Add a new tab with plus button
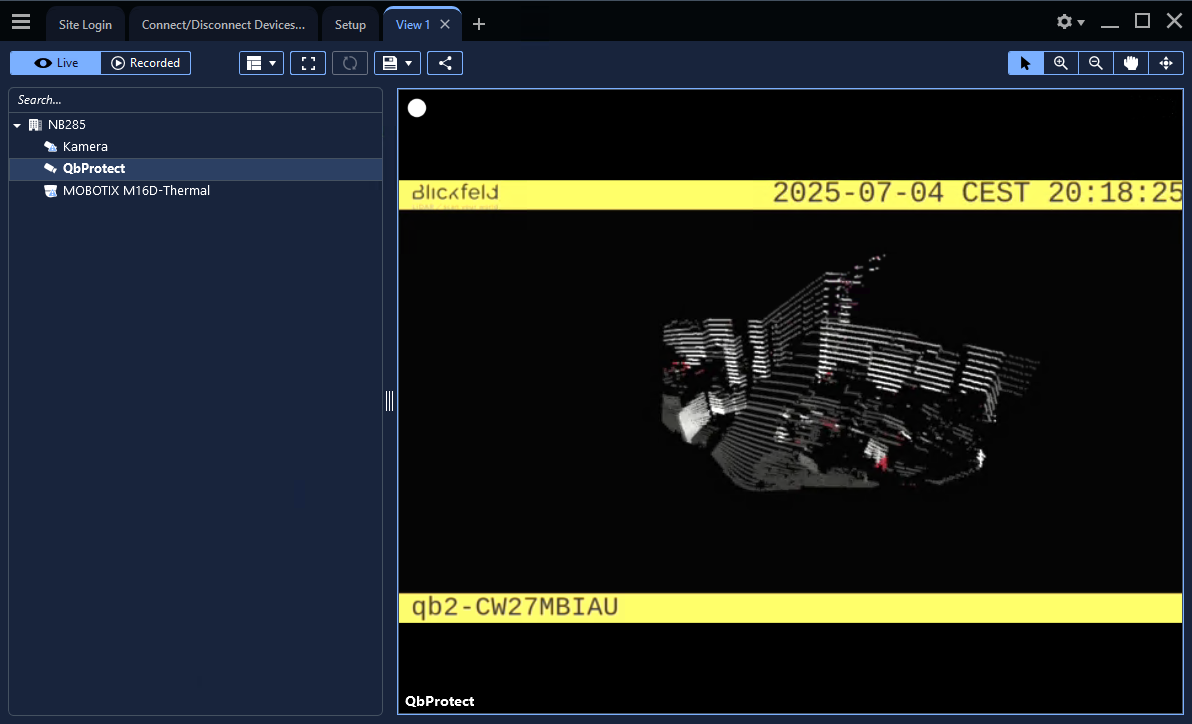Screen dimensions: 1192x724 pyautogui.click(x=479, y=24)
